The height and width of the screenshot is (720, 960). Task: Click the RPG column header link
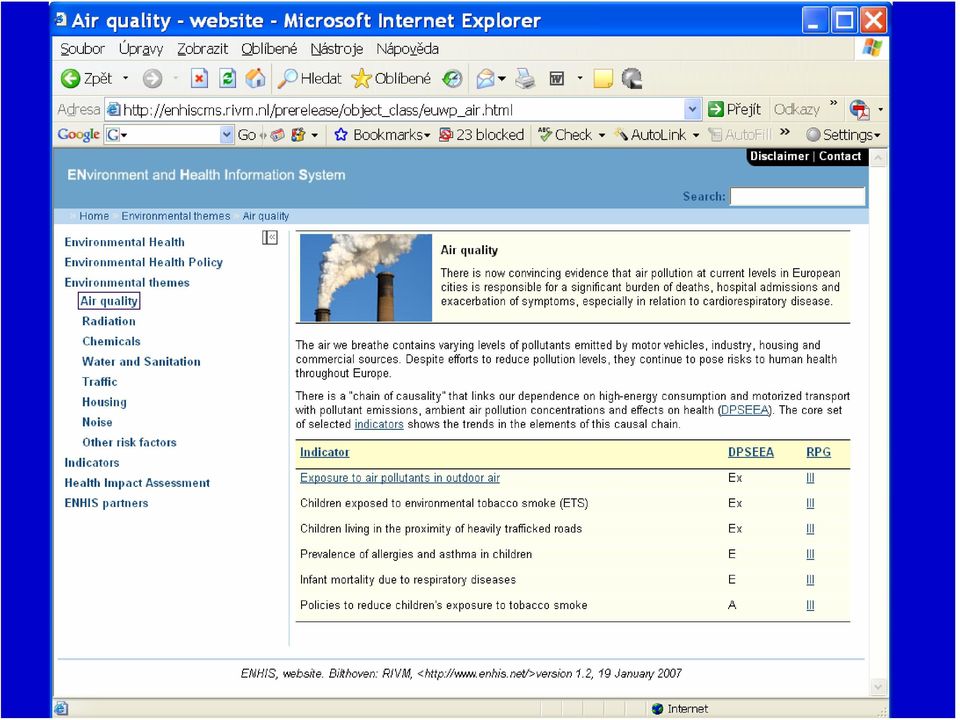[819, 452]
